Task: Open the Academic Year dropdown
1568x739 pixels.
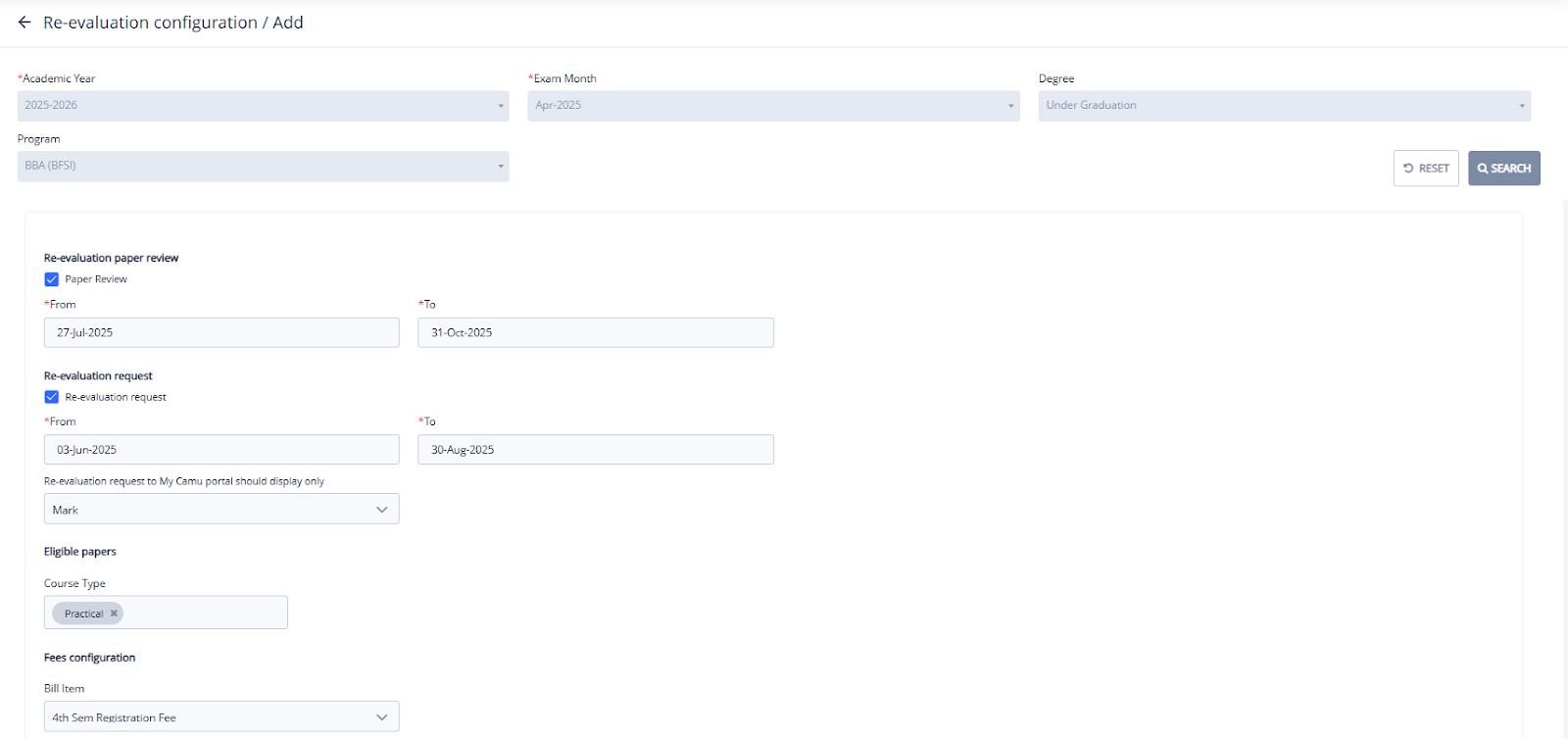Action: click(263, 106)
